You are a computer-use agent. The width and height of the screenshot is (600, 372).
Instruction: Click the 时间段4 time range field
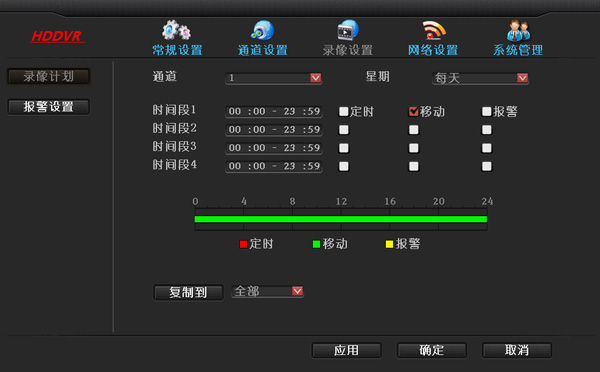(274, 166)
